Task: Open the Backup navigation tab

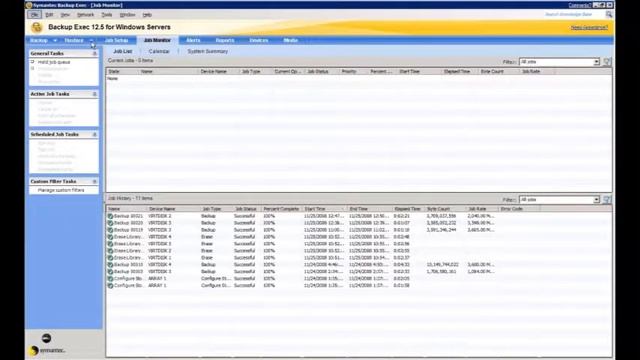Action: pos(39,40)
